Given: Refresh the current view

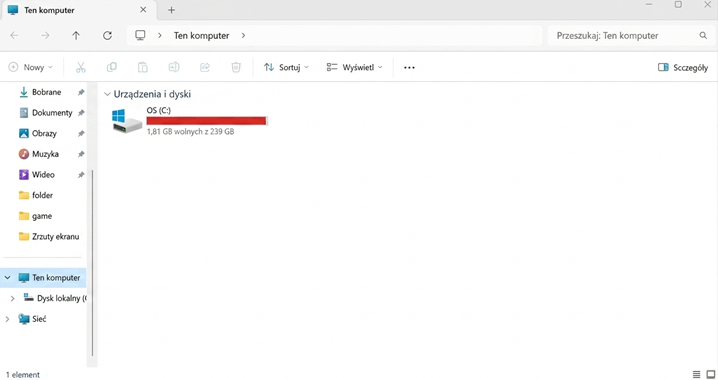Looking at the screenshot, I should (x=107, y=35).
